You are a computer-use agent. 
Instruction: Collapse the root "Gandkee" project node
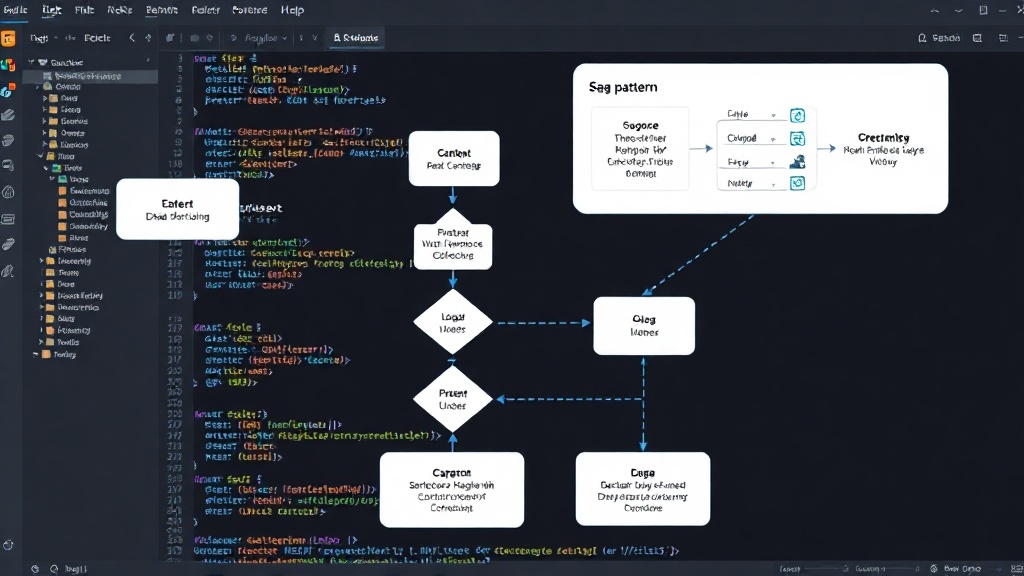[x=31, y=63]
